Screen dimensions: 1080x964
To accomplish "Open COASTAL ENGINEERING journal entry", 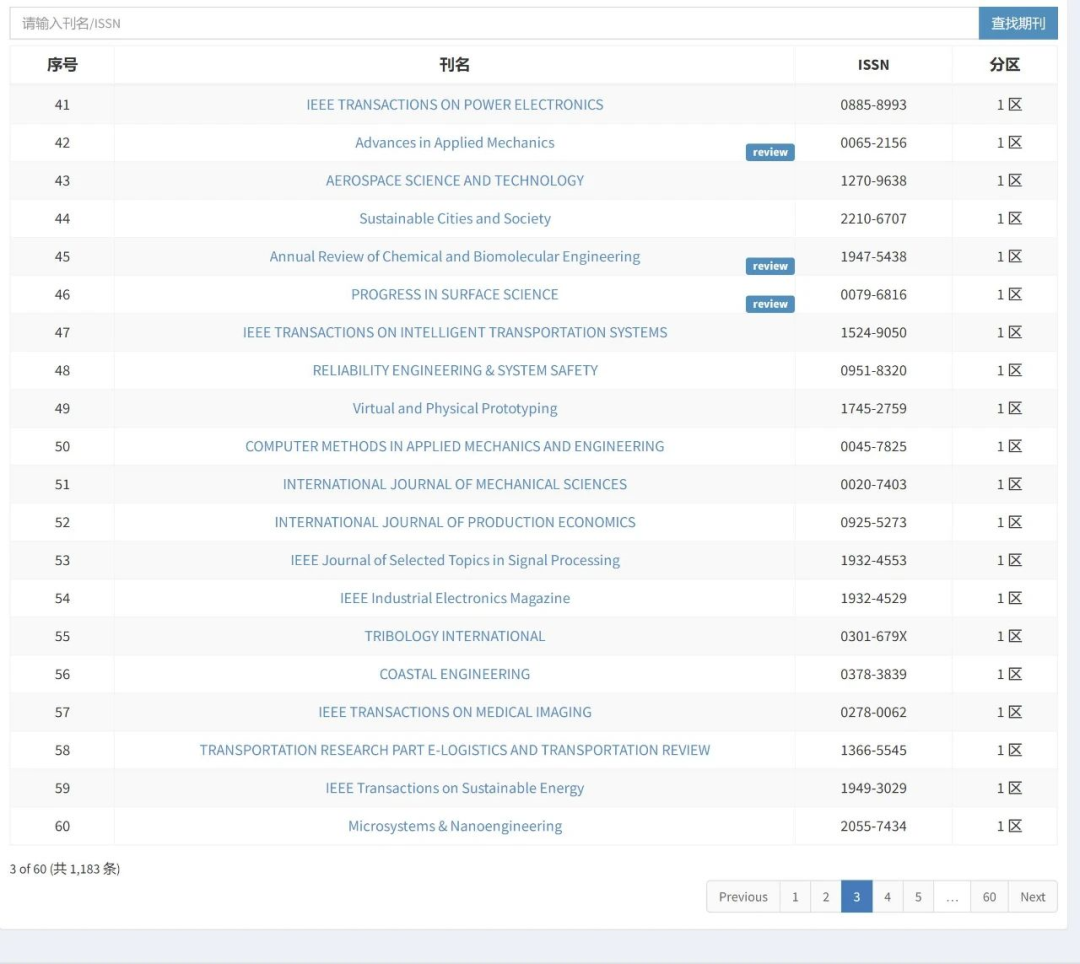I will [455, 675].
